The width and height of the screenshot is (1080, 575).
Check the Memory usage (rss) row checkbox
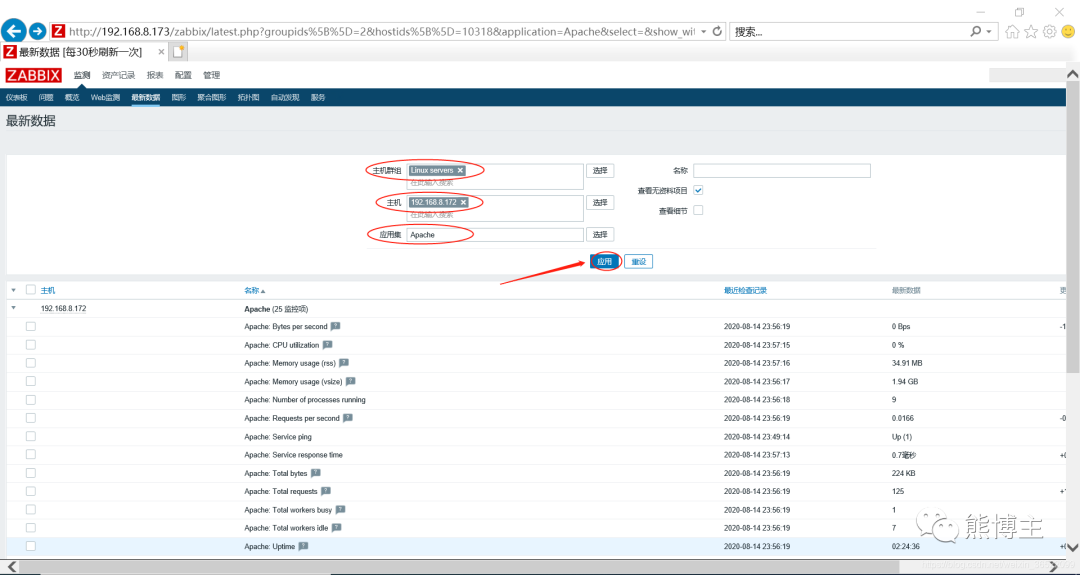30,363
